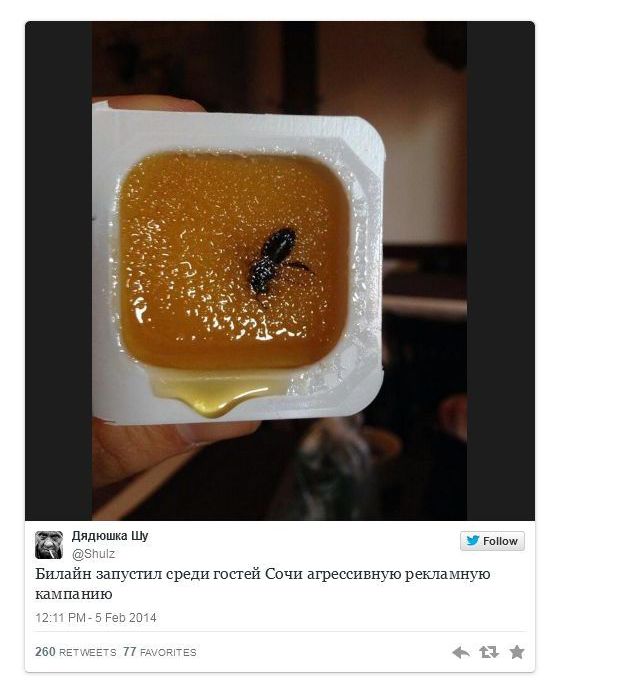Open the Дядюшка Шу profile avatar
This screenshot has height=694, width=644.
coord(49,544)
